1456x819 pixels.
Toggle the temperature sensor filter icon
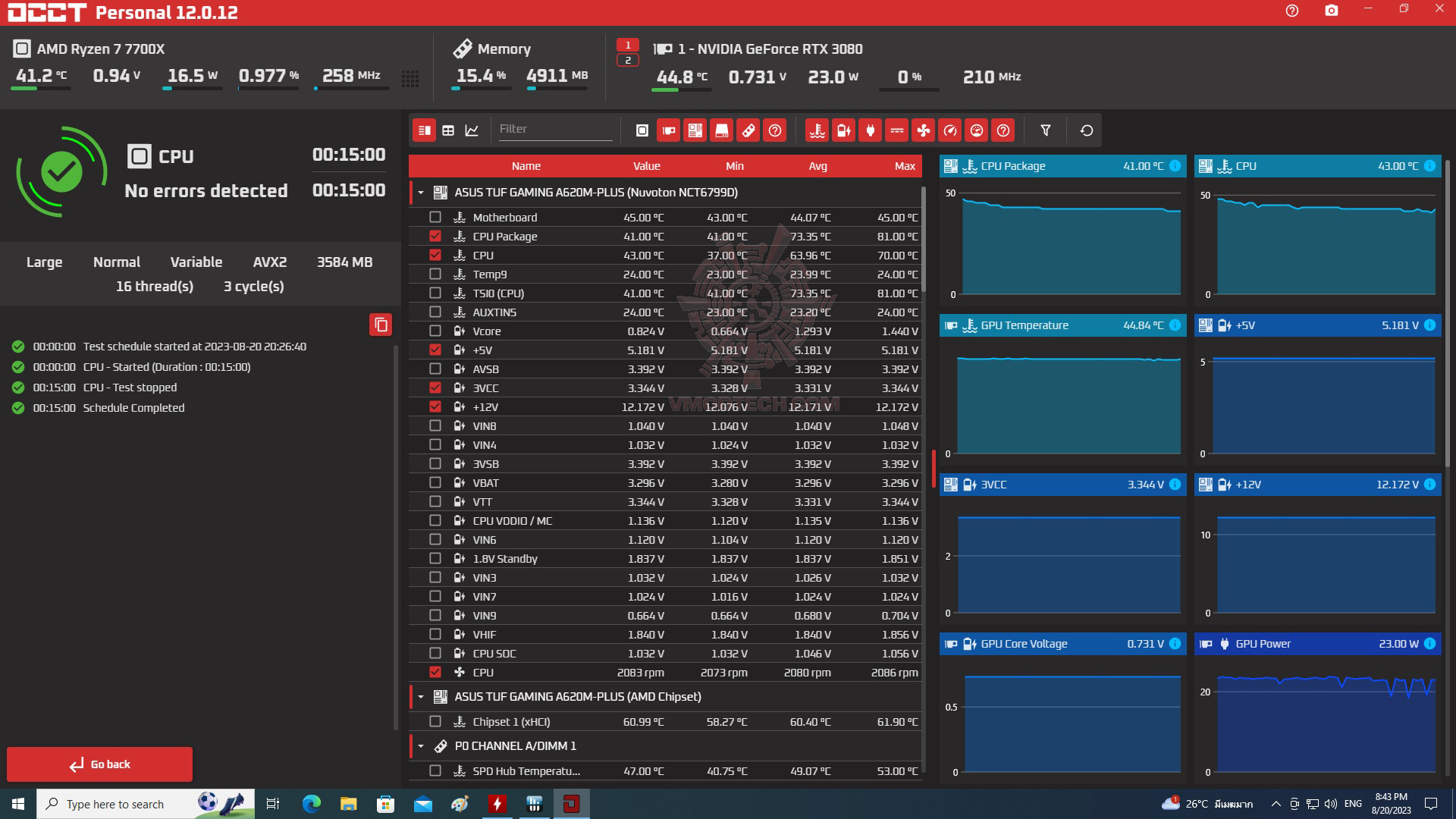(817, 130)
